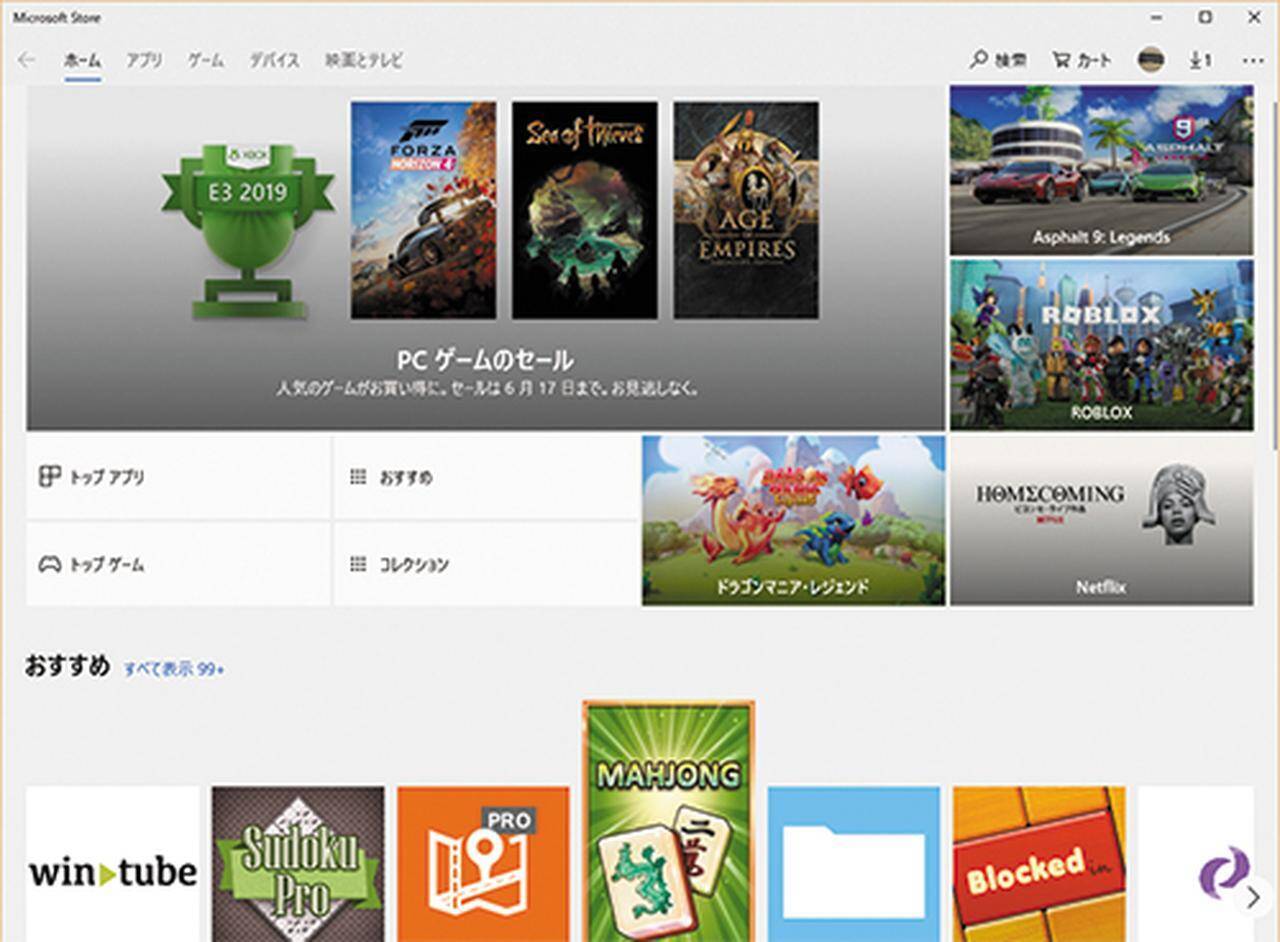The width and height of the screenshot is (1280, 942).
Task: Switch to the アプリ tab
Action: click(x=144, y=61)
